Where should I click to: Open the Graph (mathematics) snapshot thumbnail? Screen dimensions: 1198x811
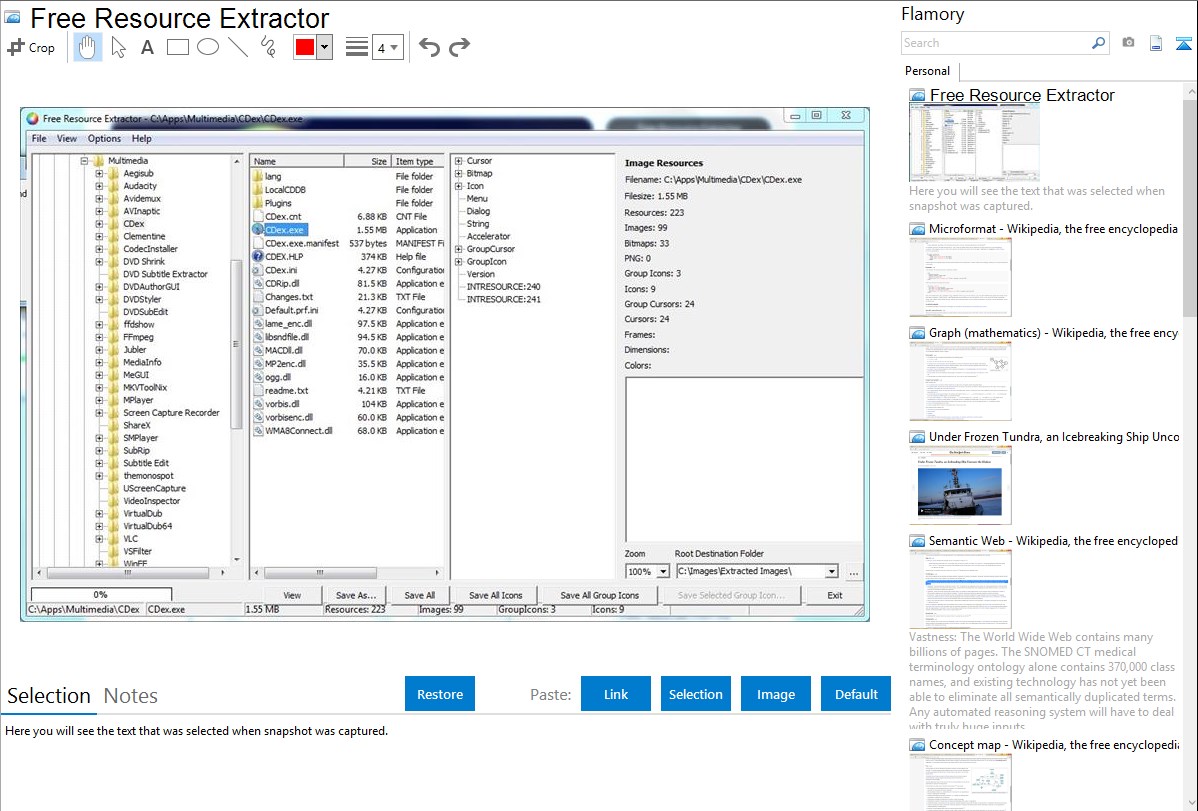pyautogui.click(x=960, y=381)
